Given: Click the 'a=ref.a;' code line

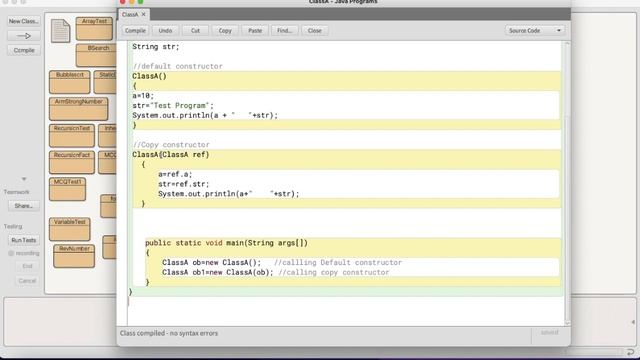Looking at the screenshot, I should [x=175, y=174].
